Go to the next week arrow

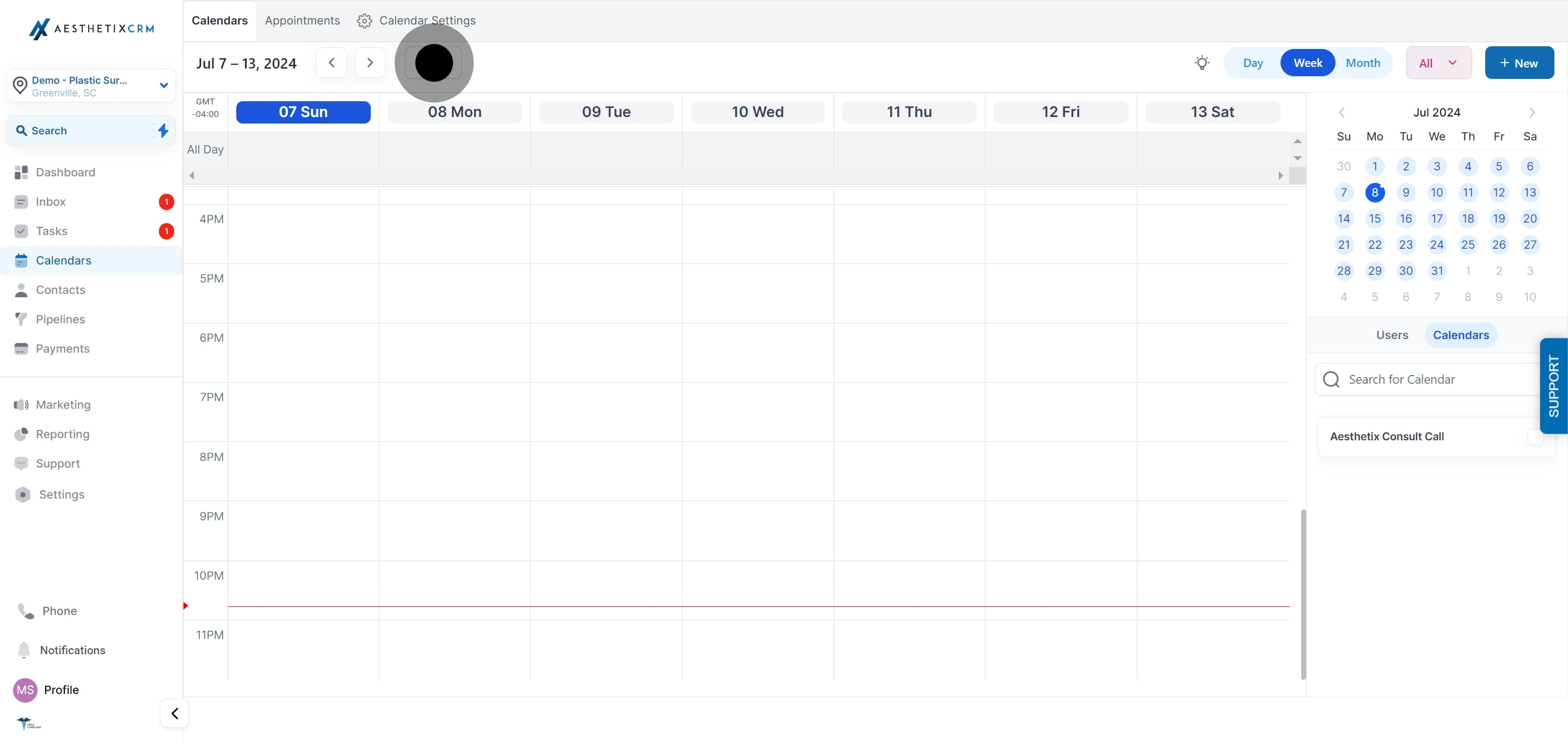coord(370,63)
